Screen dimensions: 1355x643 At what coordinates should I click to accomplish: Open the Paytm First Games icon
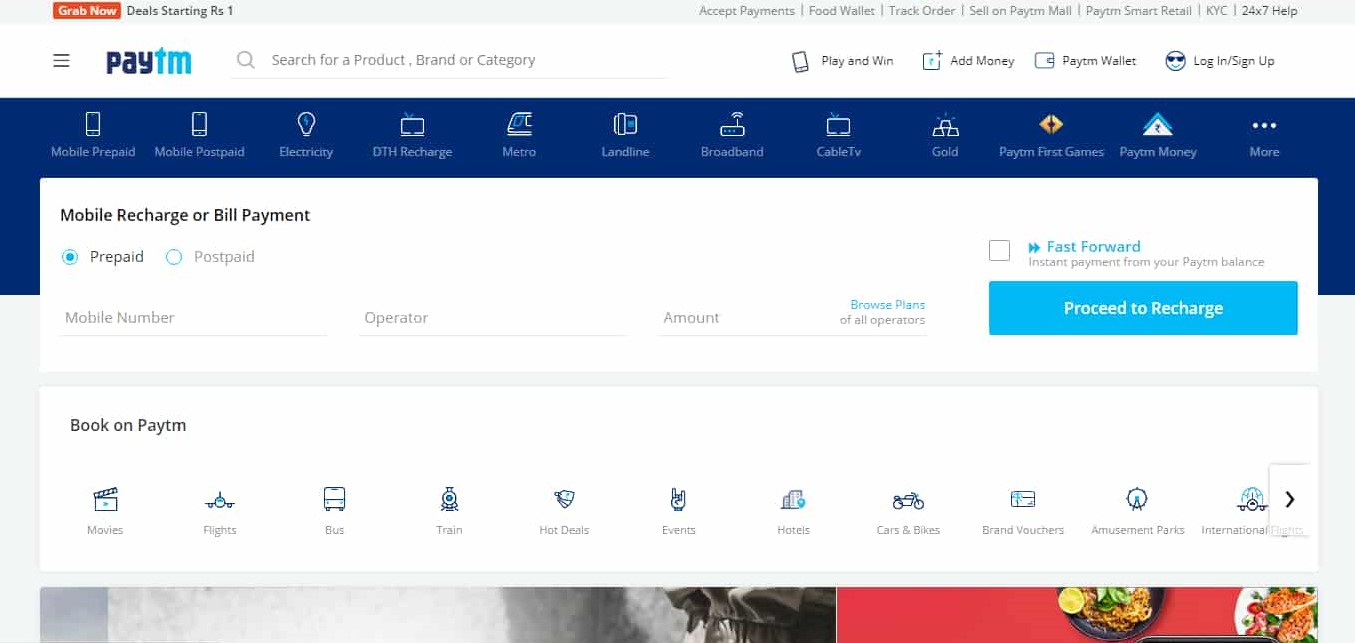(1051, 124)
